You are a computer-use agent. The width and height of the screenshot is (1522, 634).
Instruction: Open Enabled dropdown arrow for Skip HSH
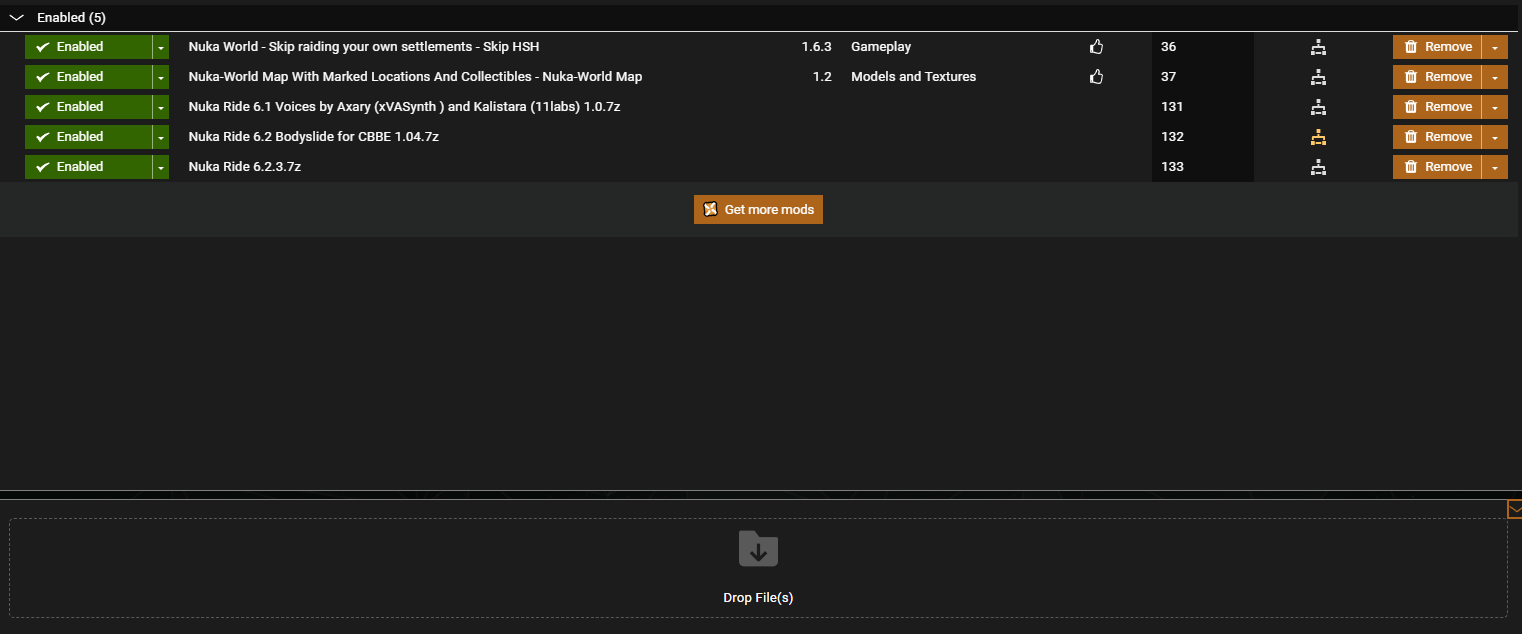click(x=161, y=47)
